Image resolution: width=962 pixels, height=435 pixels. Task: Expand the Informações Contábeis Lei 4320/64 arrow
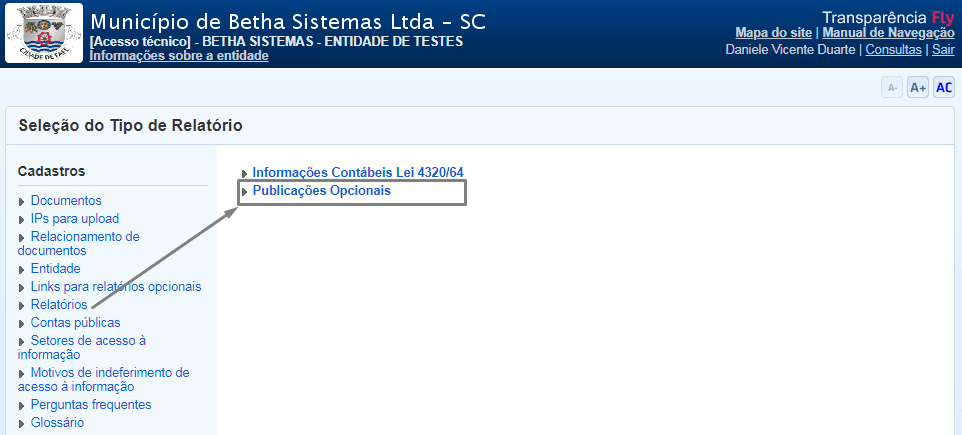point(245,174)
